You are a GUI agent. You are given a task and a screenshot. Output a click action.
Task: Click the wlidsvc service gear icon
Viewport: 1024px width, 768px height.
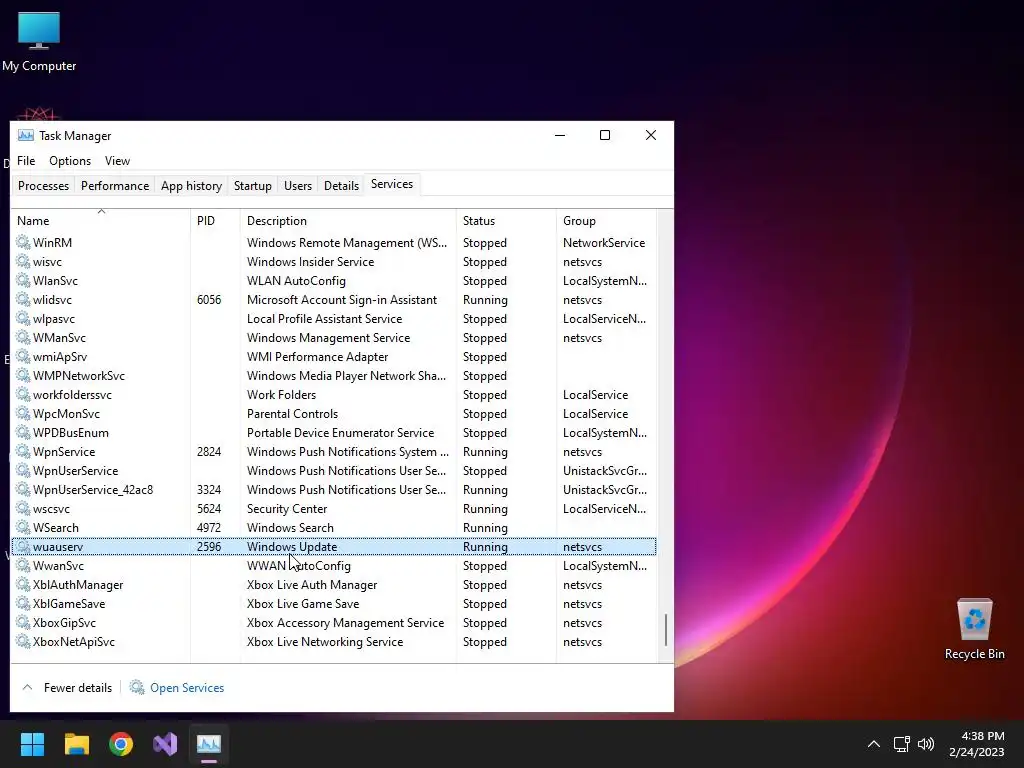click(23, 300)
